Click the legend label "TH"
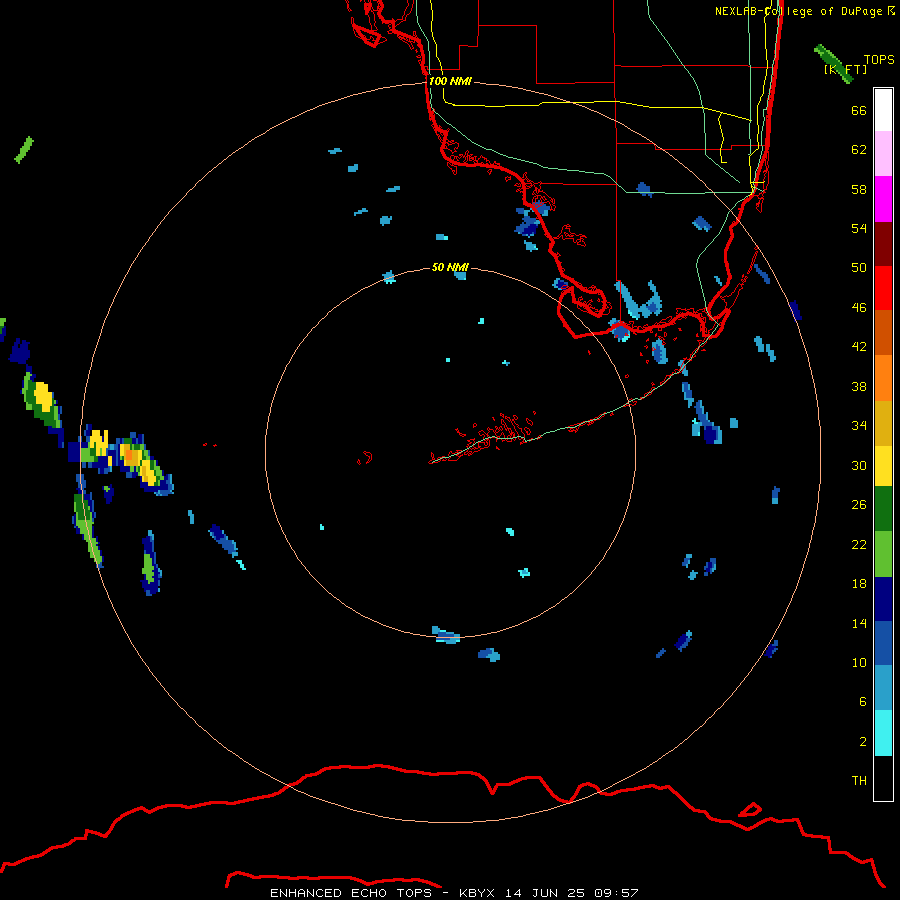Viewport: 900px width, 900px height. [x=859, y=780]
